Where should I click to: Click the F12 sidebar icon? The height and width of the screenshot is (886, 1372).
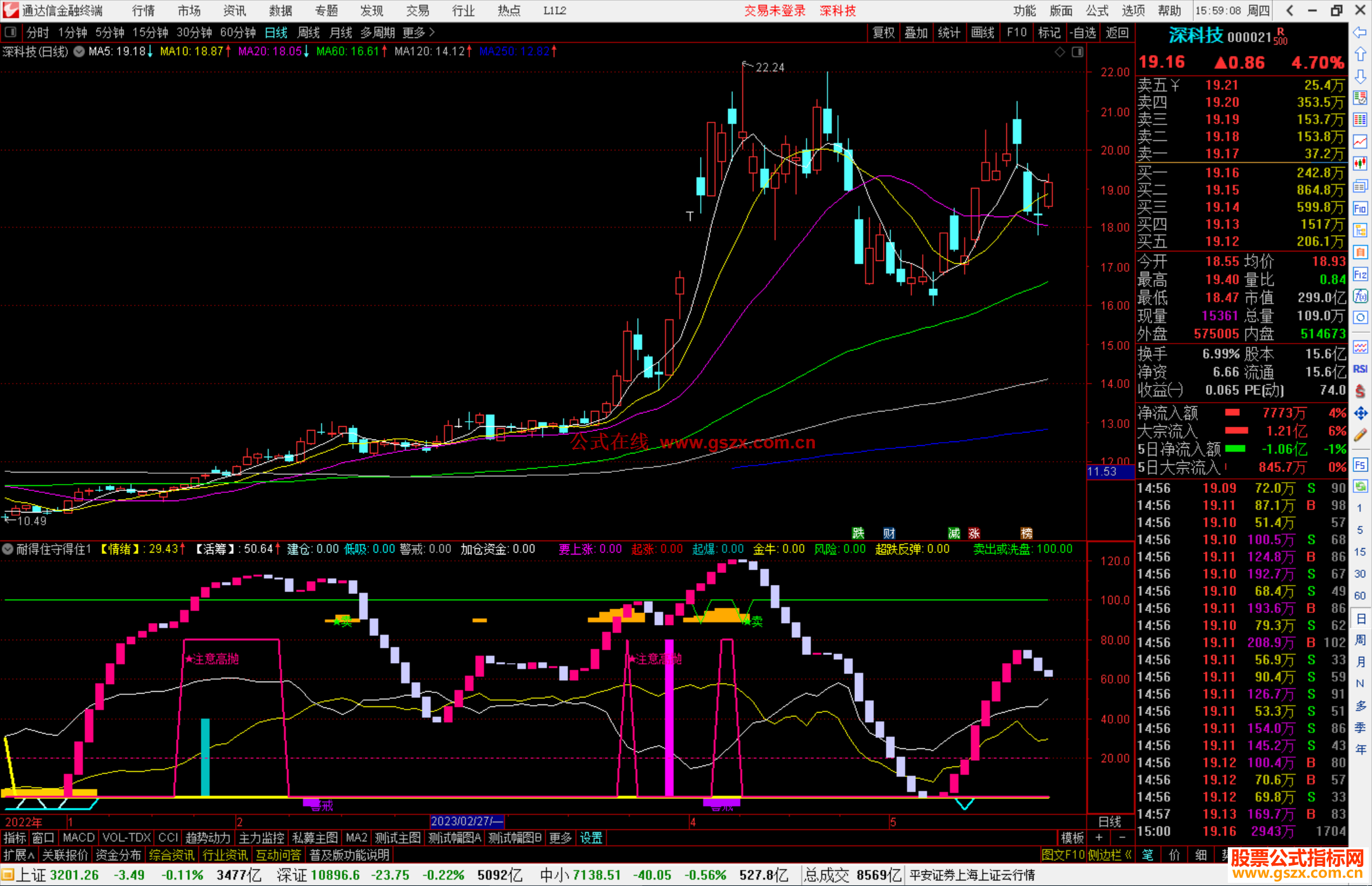(x=1359, y=274)
